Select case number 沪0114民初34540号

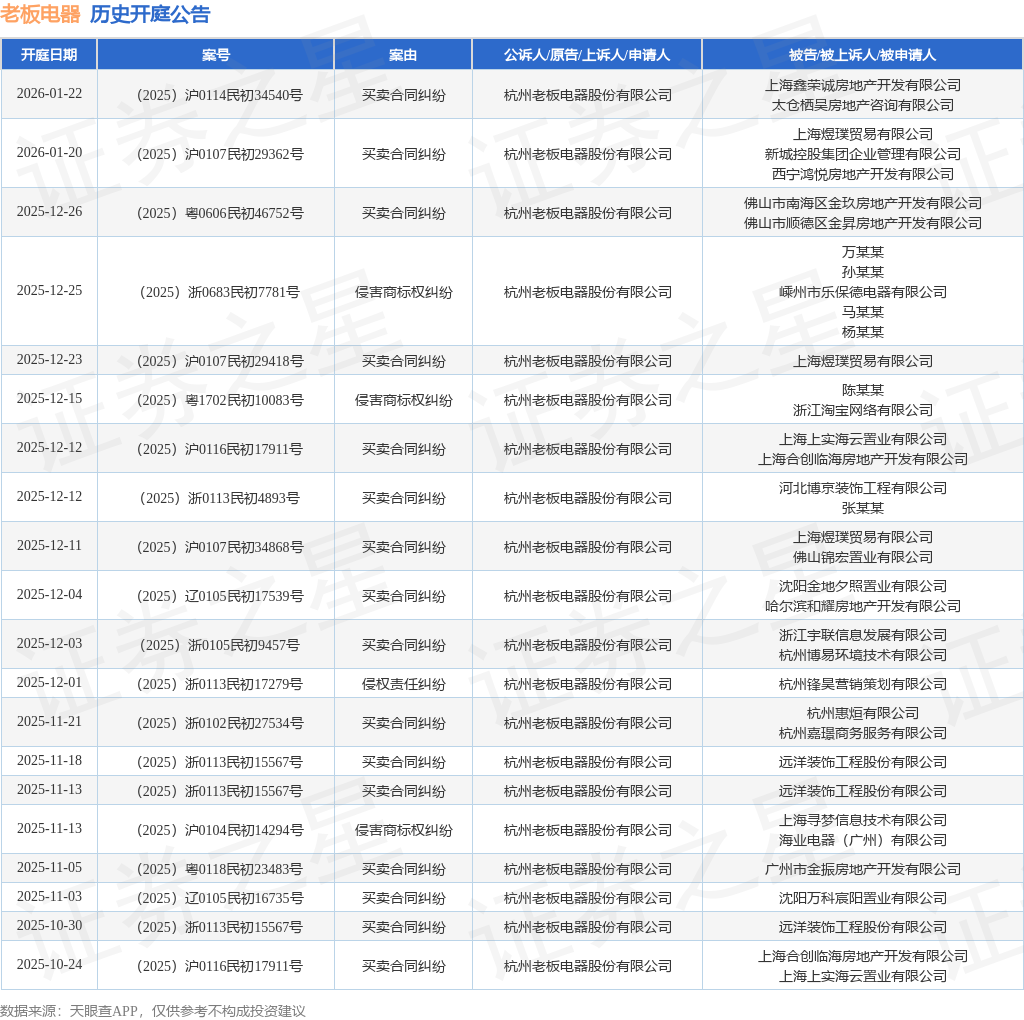[219, 95]
